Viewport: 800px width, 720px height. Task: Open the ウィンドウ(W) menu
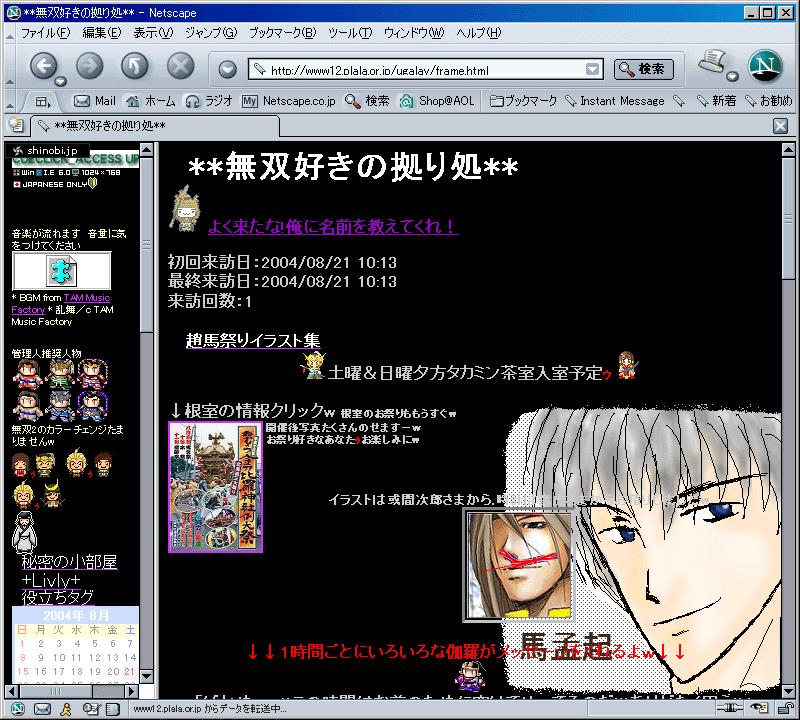tap(414, 33)
